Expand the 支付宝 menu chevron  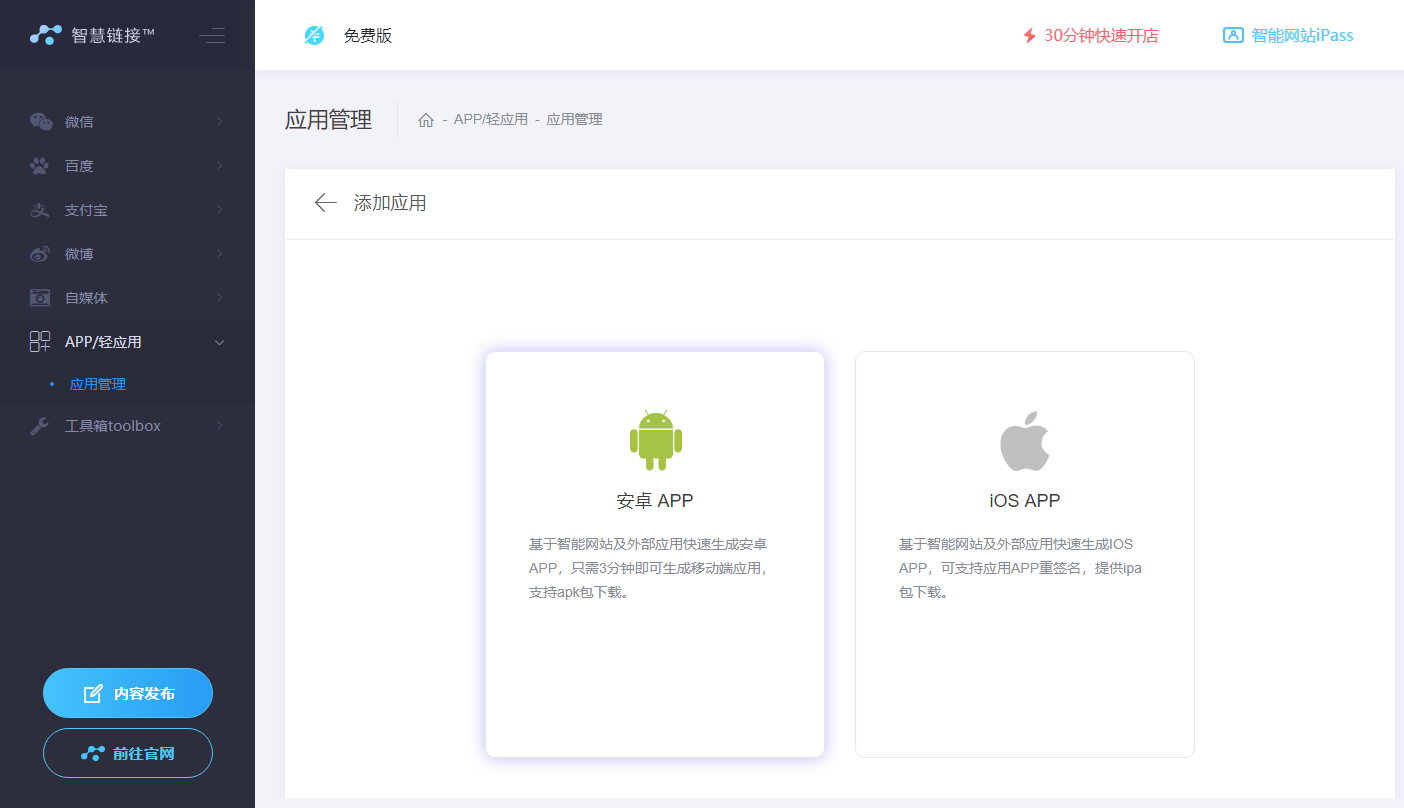[219, 210]
